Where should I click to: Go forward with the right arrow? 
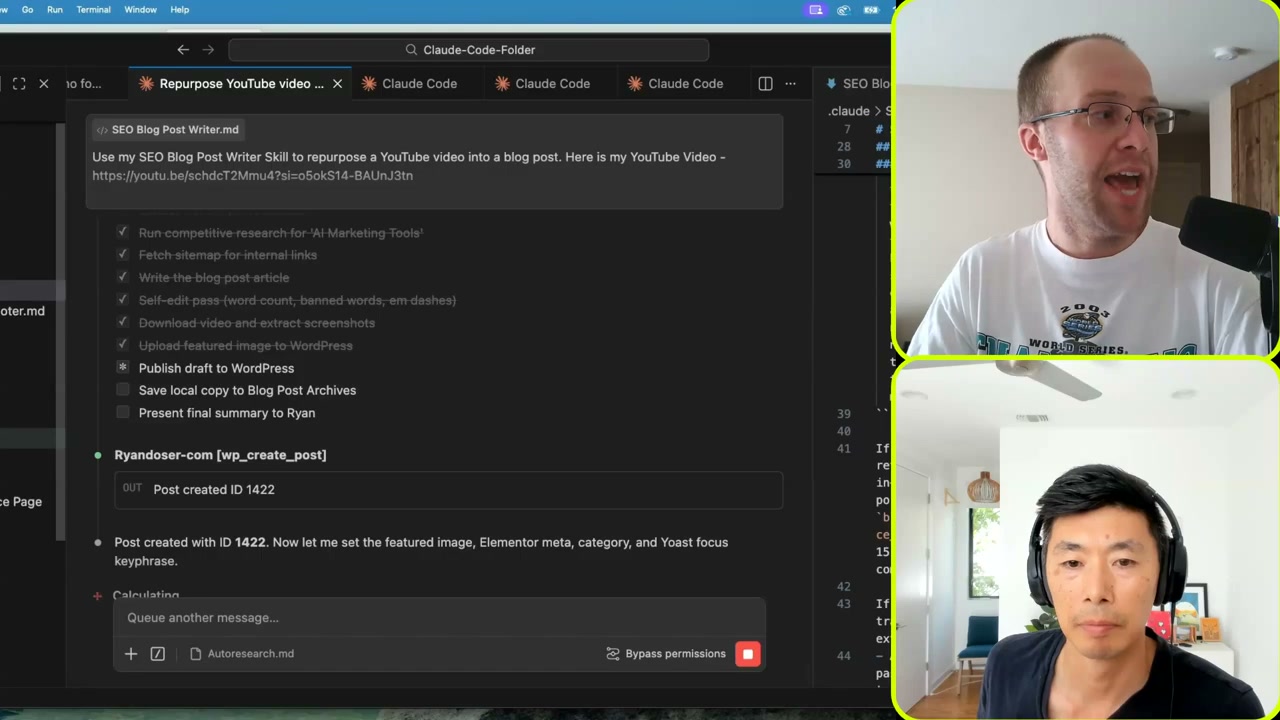(208, 50)
